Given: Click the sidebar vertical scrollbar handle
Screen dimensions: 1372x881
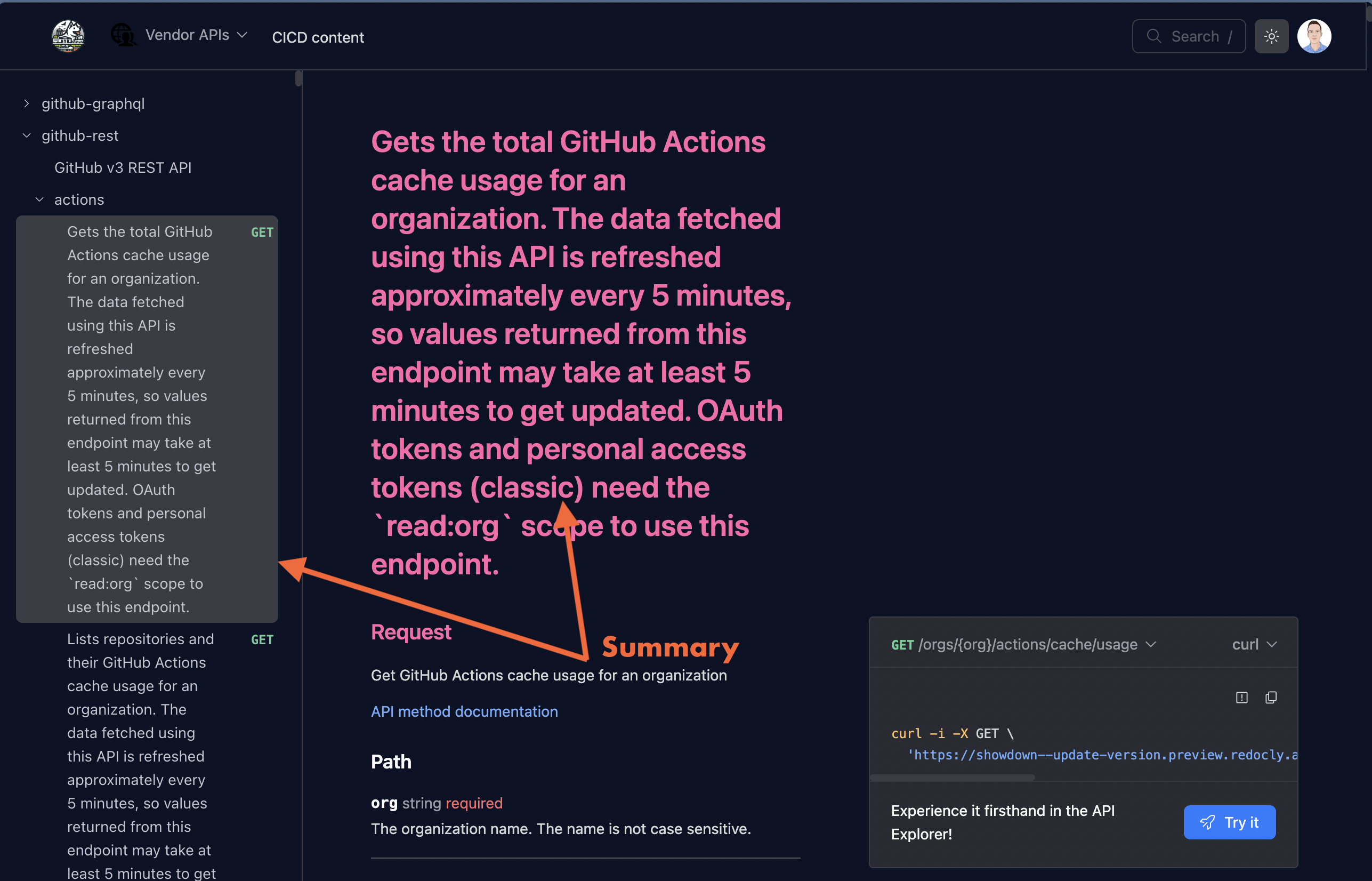Looking at the screenshot, I should coord(298,78).
